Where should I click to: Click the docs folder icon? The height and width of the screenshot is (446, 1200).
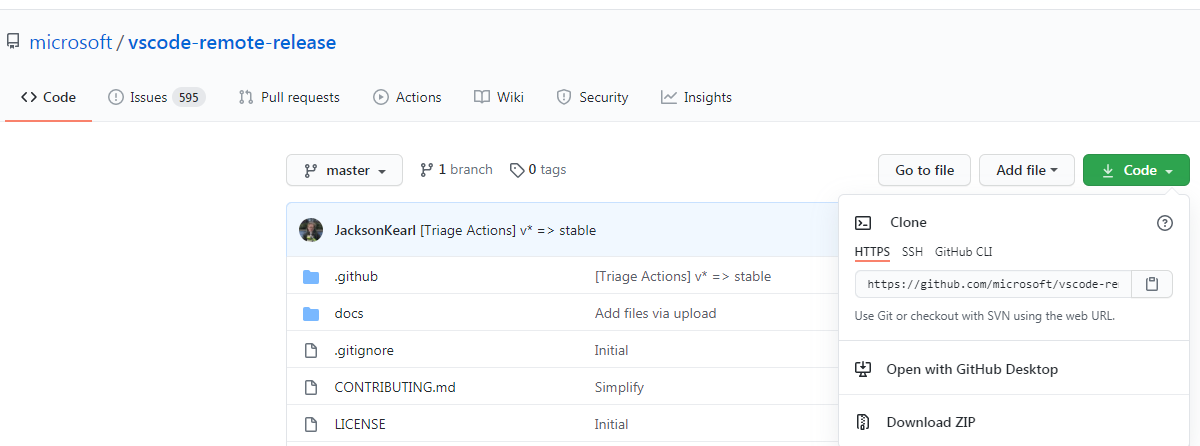[x=310, y=313]
